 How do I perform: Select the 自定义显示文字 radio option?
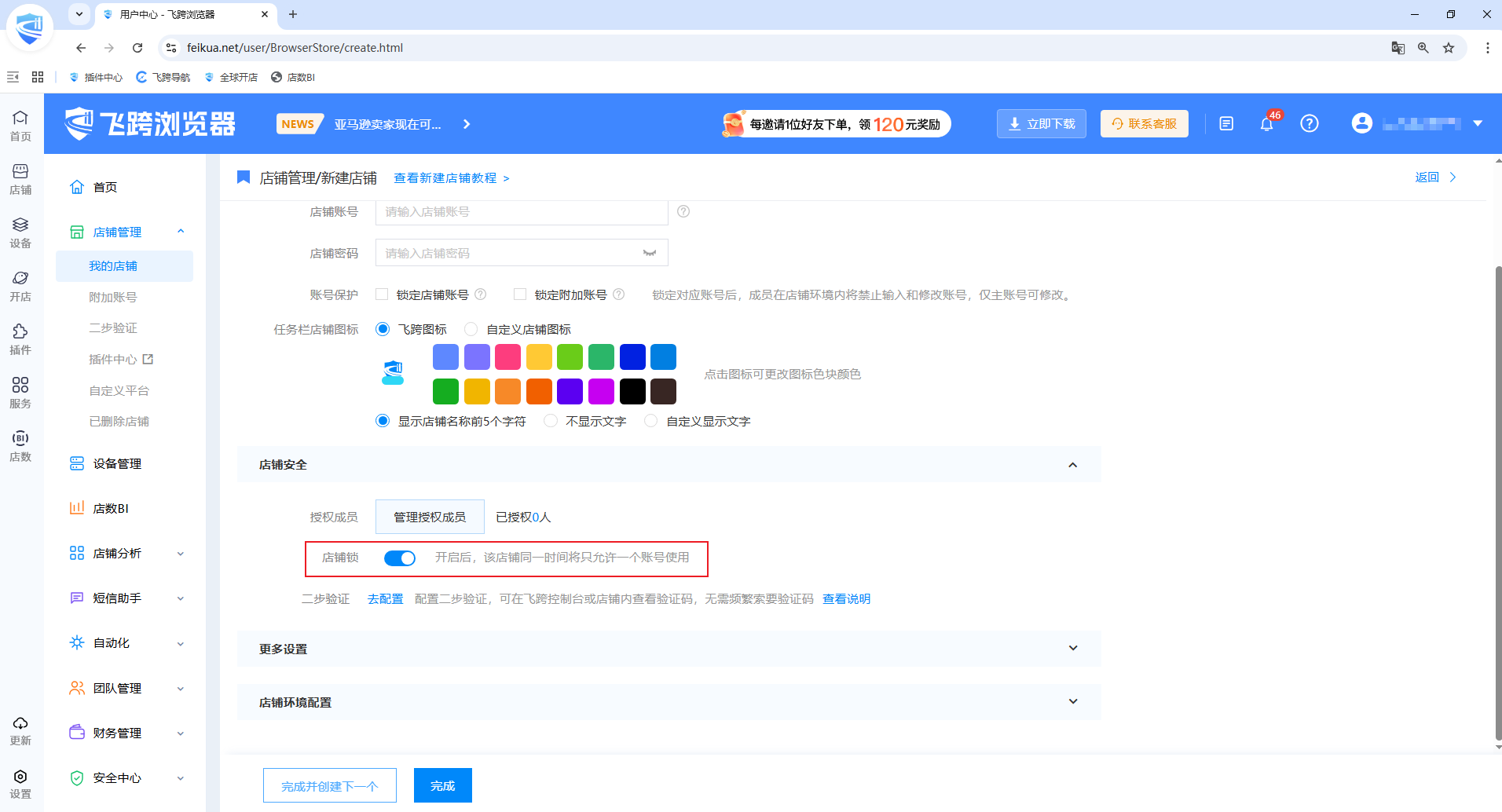point(651,421)
